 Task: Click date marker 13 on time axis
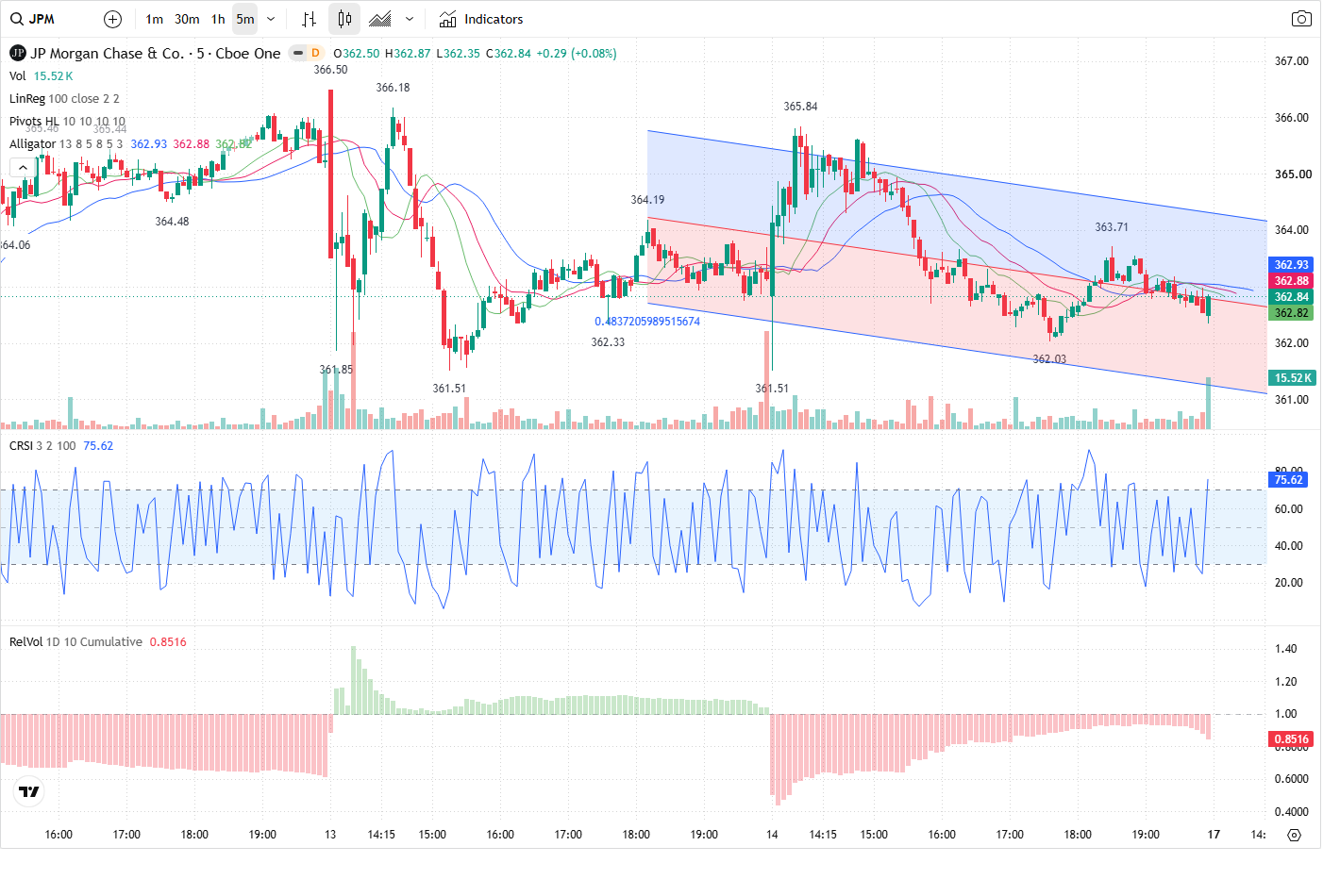click(330, 835)
